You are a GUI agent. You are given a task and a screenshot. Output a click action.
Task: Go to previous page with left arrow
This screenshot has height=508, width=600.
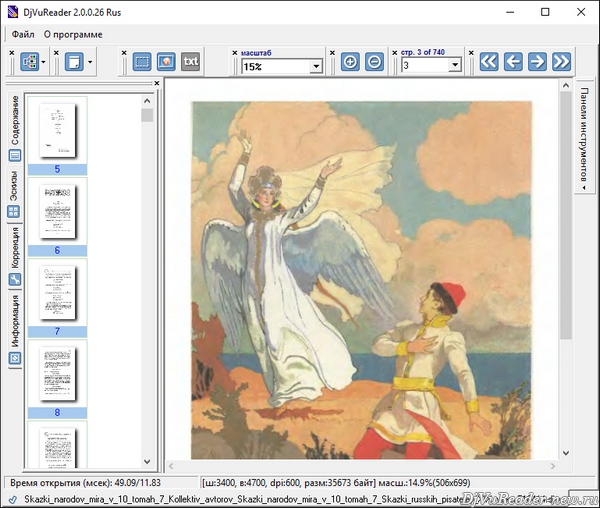click(x=513, y=62)
